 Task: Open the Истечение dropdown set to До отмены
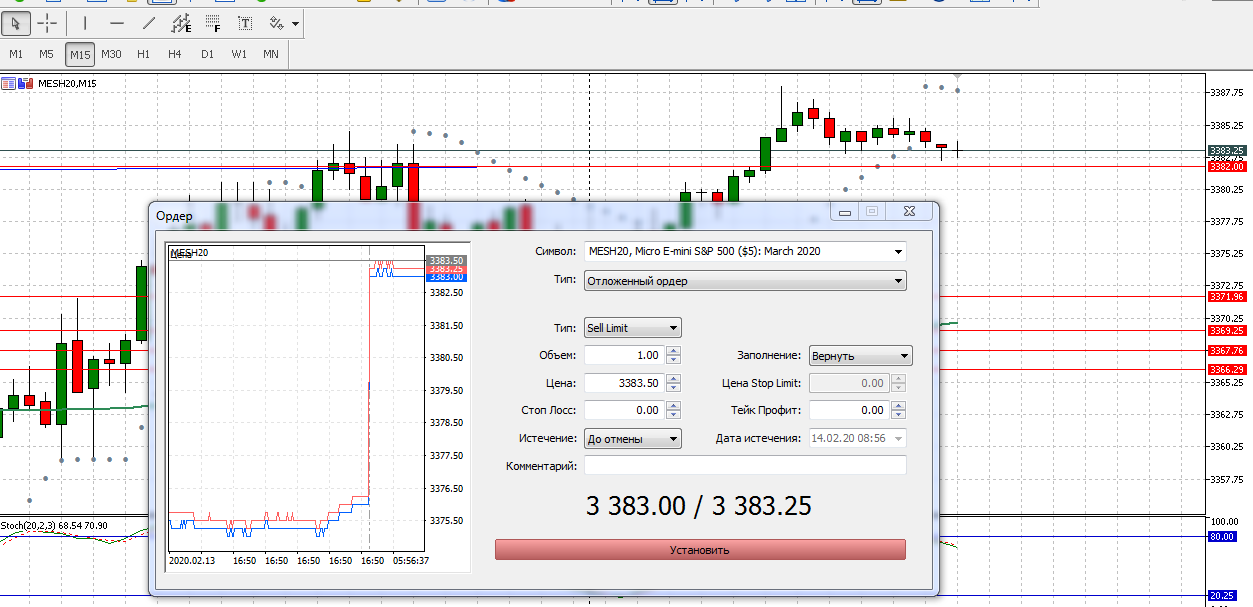click(x=632, y=438)
